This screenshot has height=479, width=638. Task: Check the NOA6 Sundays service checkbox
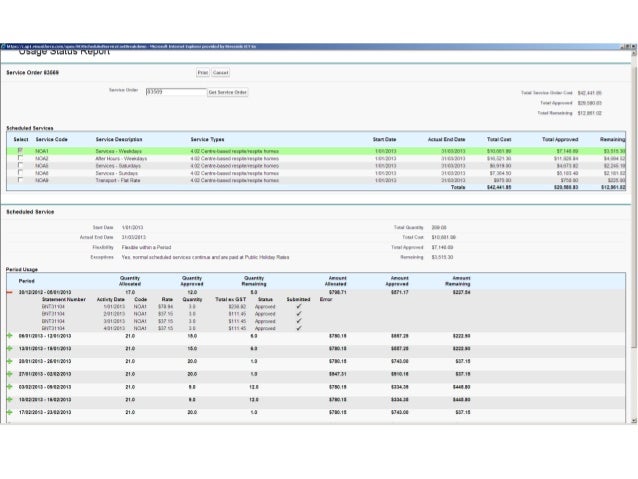[21, 172]
